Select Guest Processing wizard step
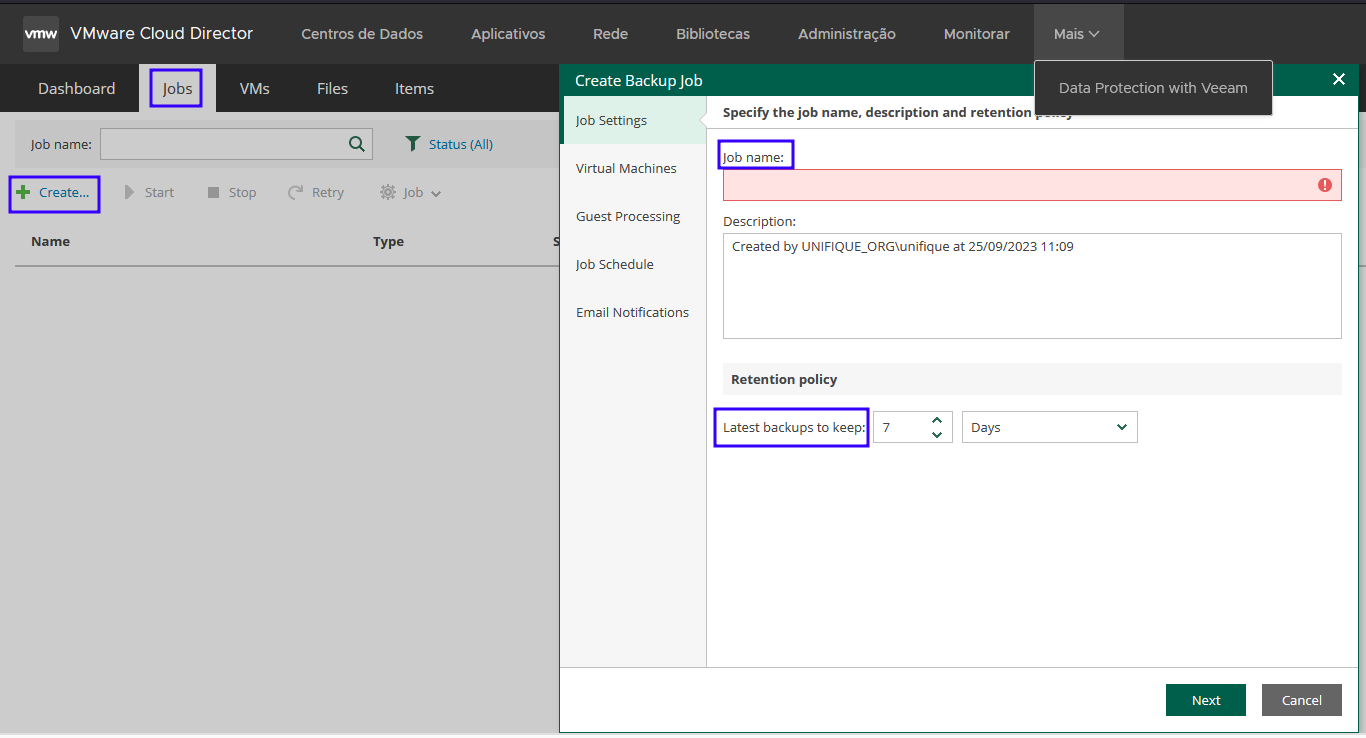The width and height of the screenshot is (1366, 738). tap(633, 216)
